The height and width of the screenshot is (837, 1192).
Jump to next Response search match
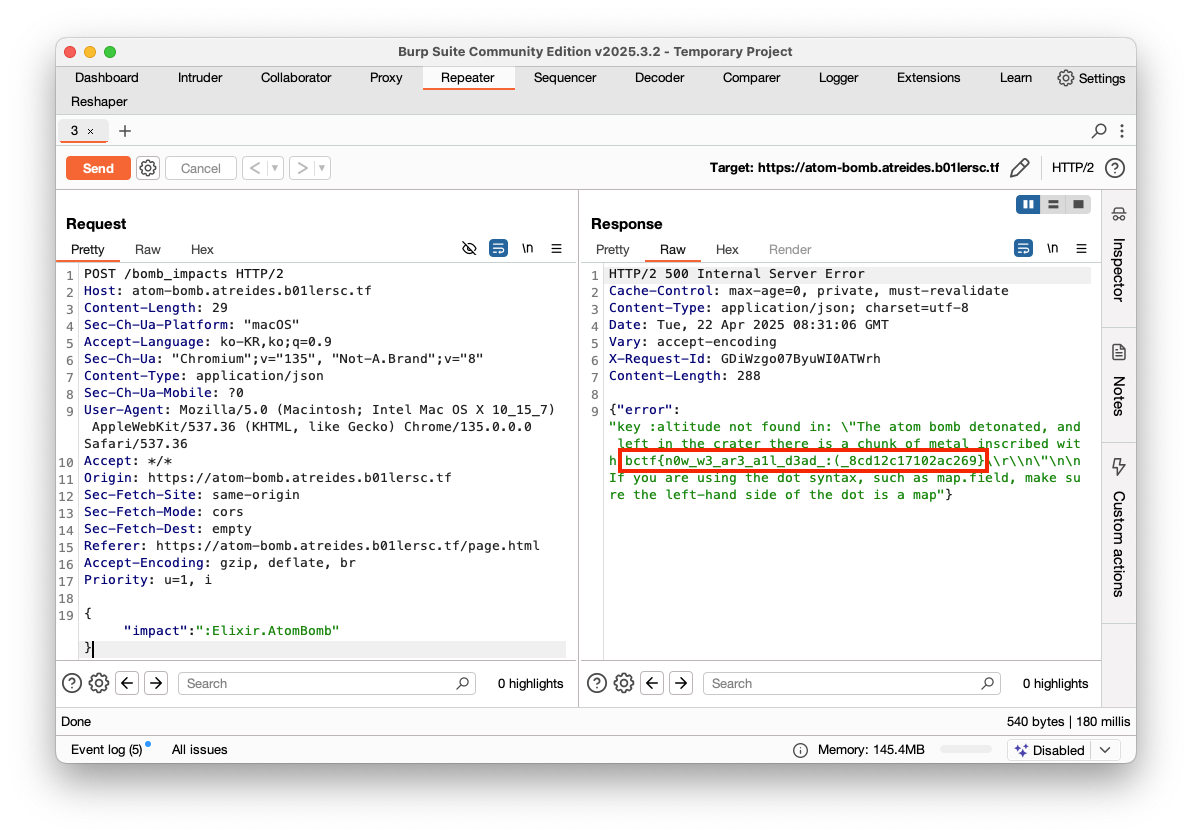[x=681, y=683]
